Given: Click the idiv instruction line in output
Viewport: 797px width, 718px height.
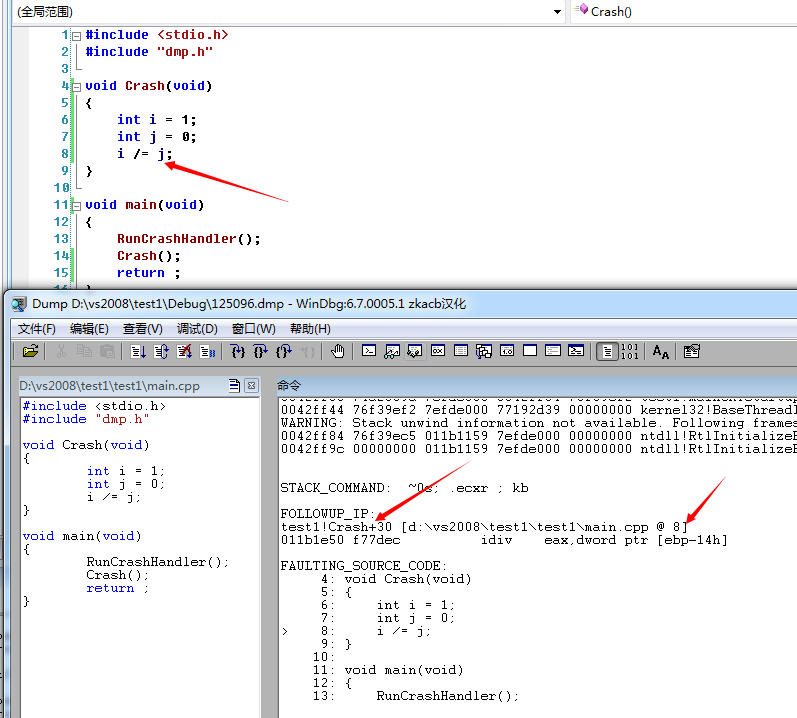Looking at the screenshot, I should click(504, 540).
